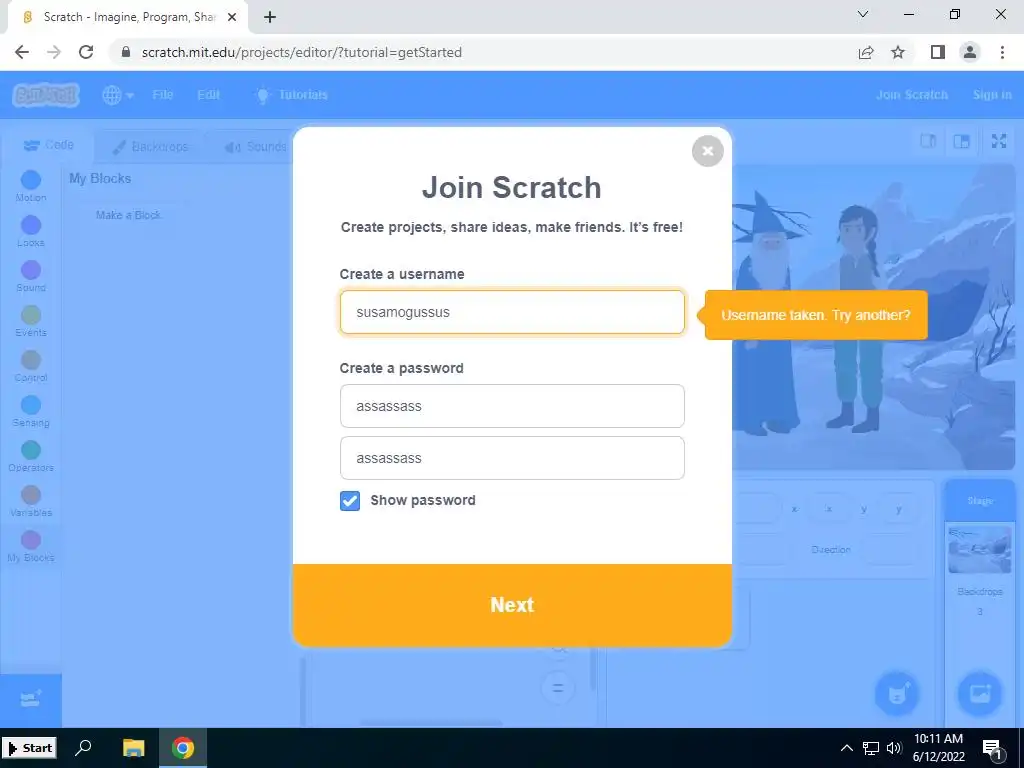The height and width of the screenshot is (768, 1024).
Task: Click the Chrome taskbar icon
Action: pyautogui.click(x=183, y=748)
